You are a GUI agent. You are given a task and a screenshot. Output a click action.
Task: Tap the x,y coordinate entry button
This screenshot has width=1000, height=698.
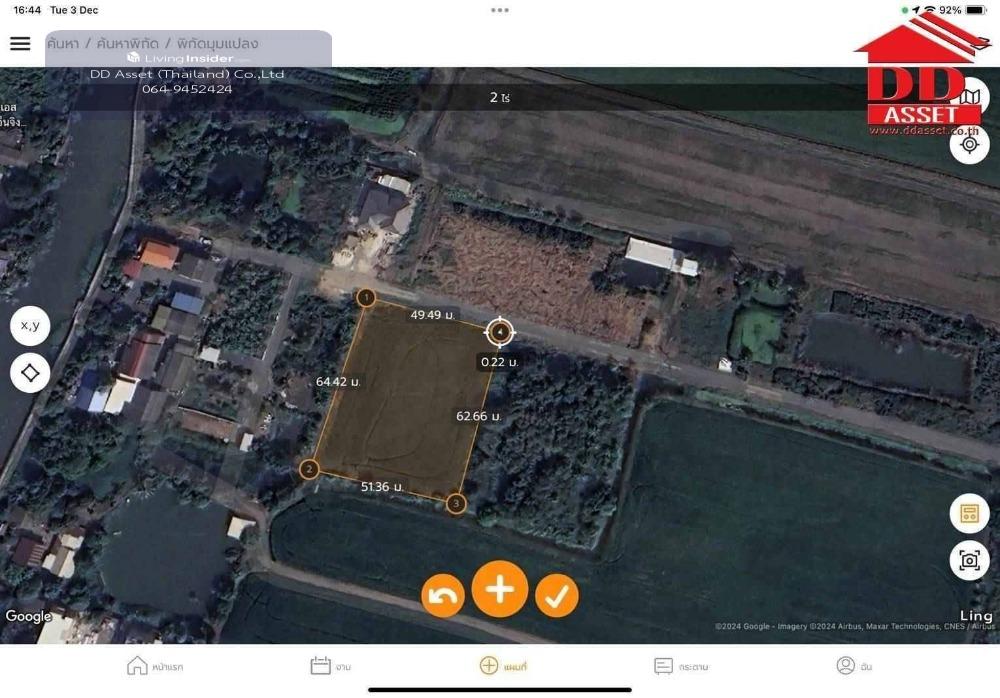[x=30, y=325]
